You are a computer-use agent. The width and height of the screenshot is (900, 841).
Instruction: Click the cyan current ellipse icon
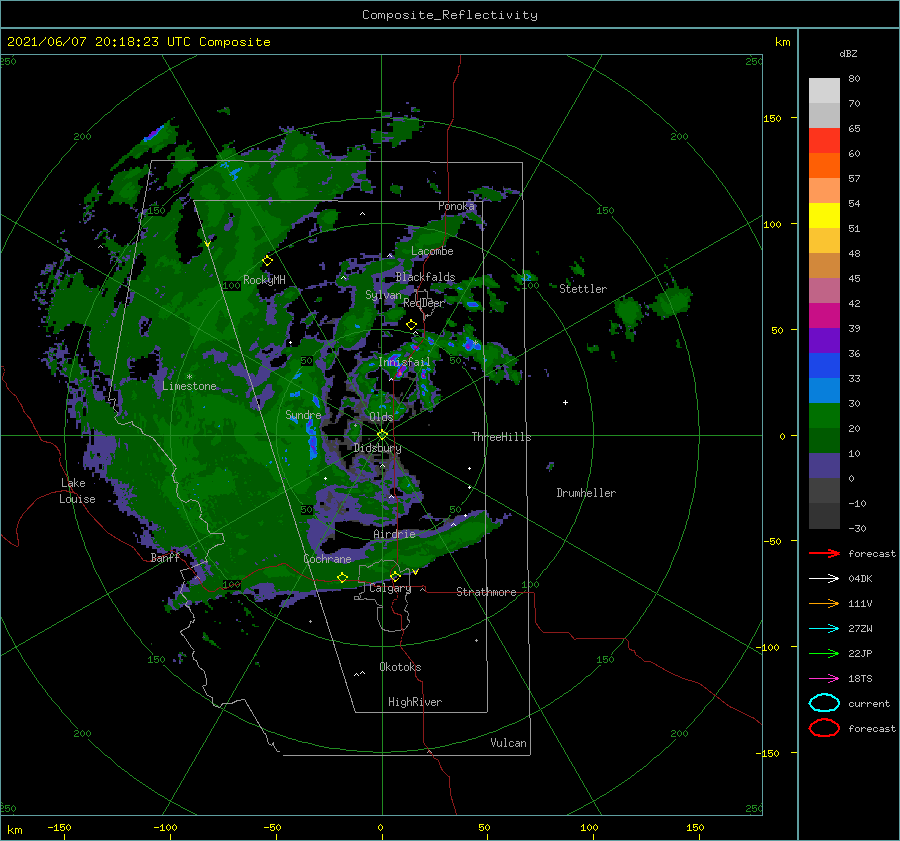pyautogui.click(x=824, y=703)
